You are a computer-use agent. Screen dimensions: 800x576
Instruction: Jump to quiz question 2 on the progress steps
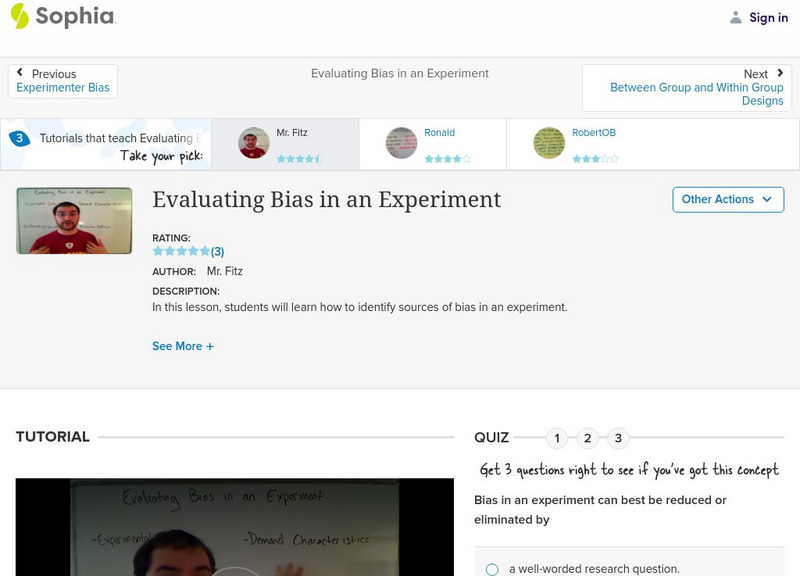click(x=588, y=437)
